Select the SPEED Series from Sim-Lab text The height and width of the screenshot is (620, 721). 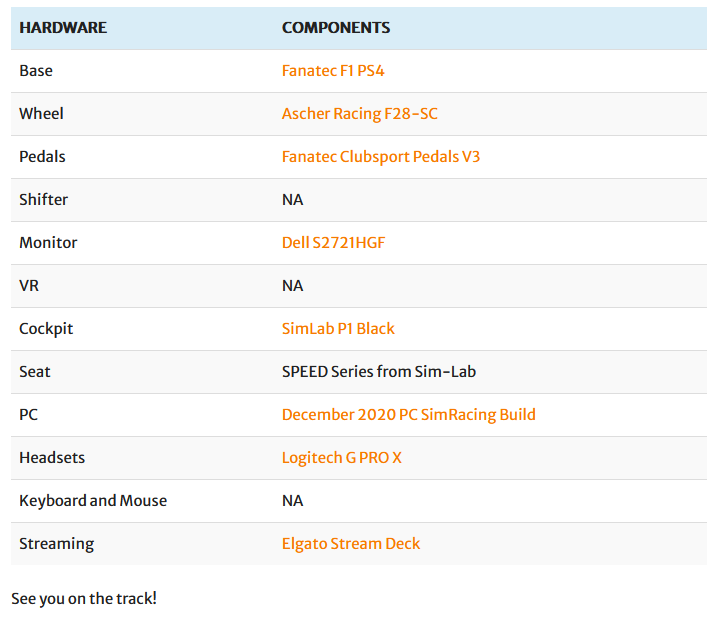[x=378, y=372]
